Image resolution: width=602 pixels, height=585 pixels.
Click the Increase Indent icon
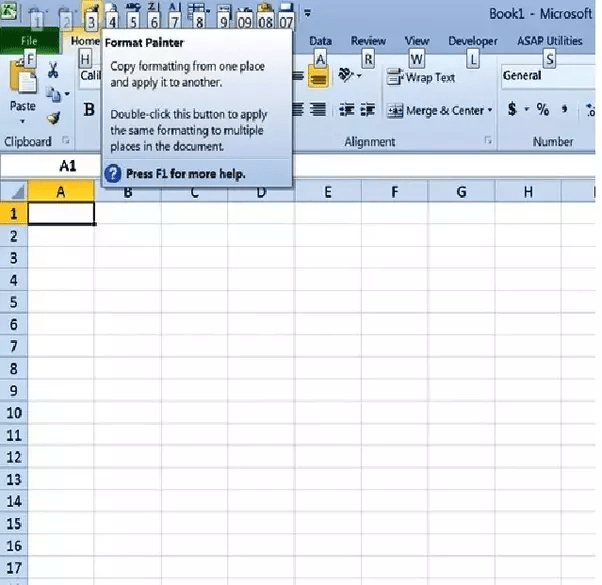click(368, 110)
